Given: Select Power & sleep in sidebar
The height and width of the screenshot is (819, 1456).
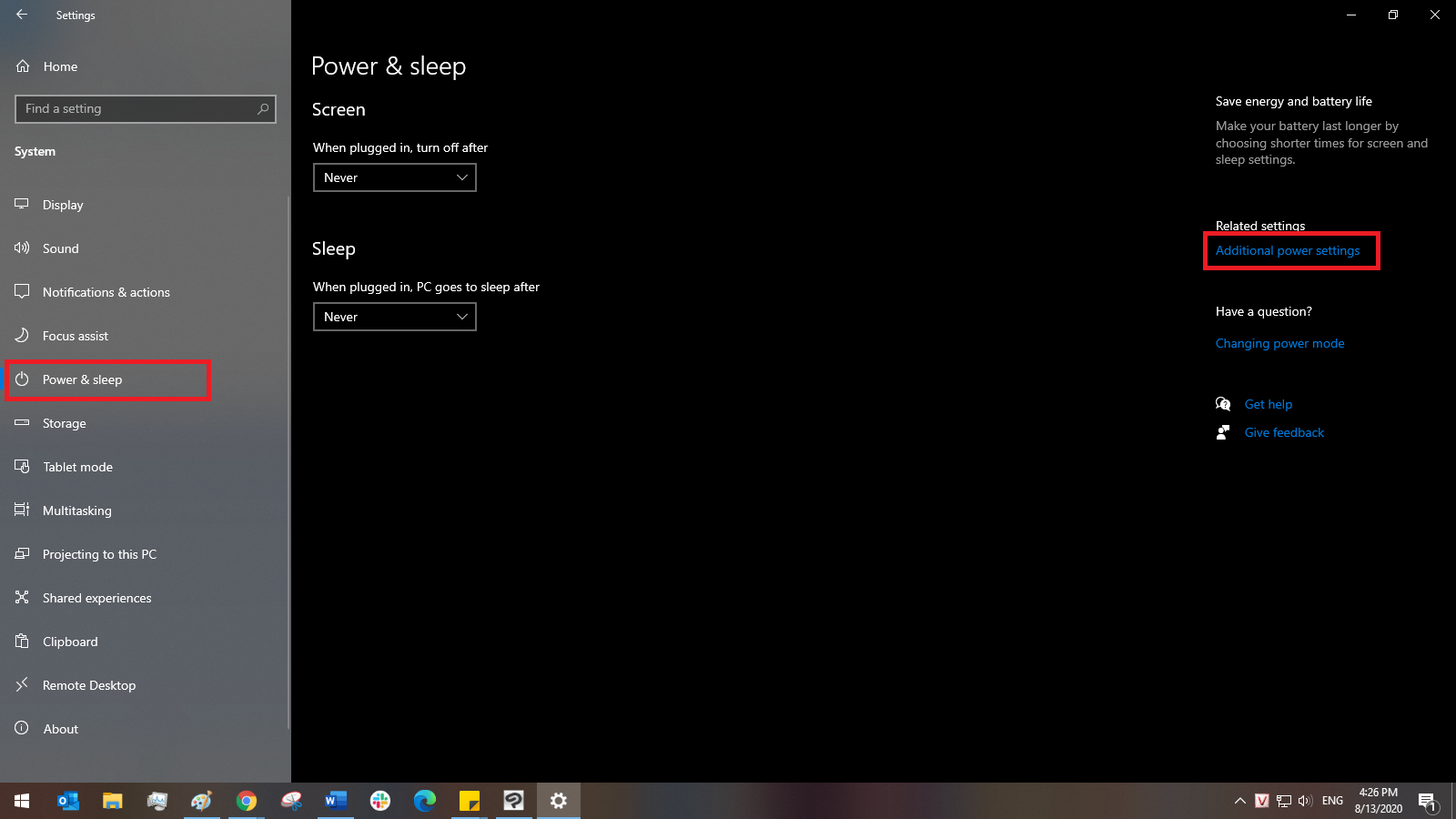Looking at the screenshot, I should tap(146, 379).
